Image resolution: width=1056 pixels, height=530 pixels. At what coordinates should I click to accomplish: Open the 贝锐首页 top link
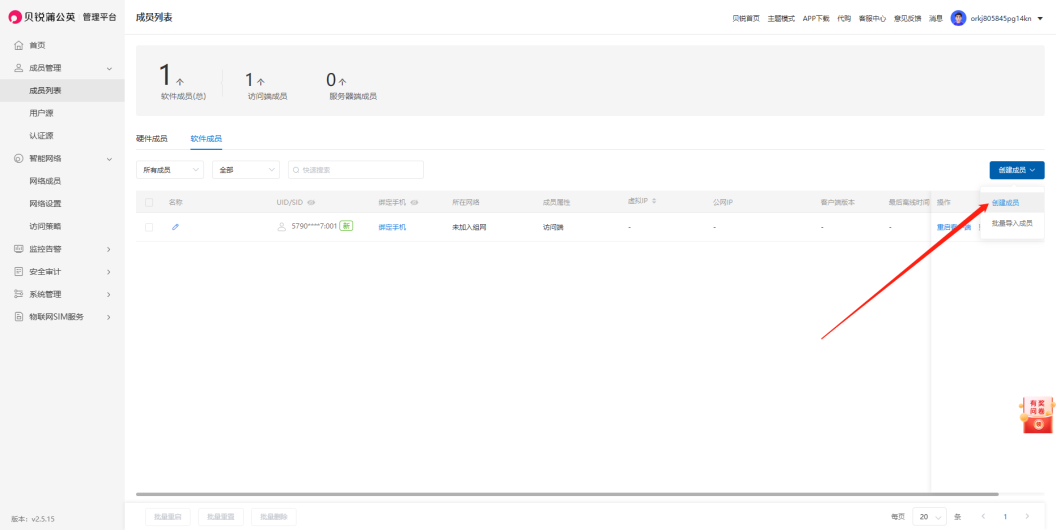(746, 18)
